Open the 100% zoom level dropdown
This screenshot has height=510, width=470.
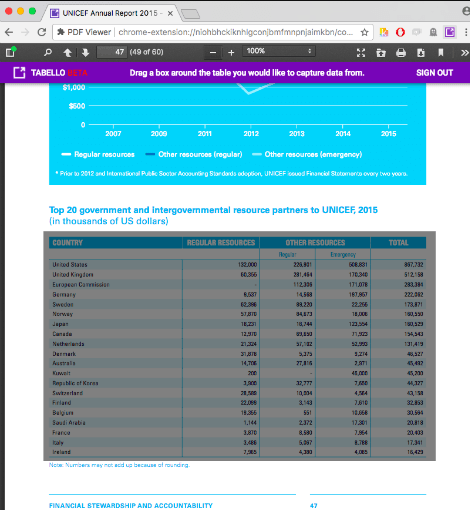pos(279,51)
